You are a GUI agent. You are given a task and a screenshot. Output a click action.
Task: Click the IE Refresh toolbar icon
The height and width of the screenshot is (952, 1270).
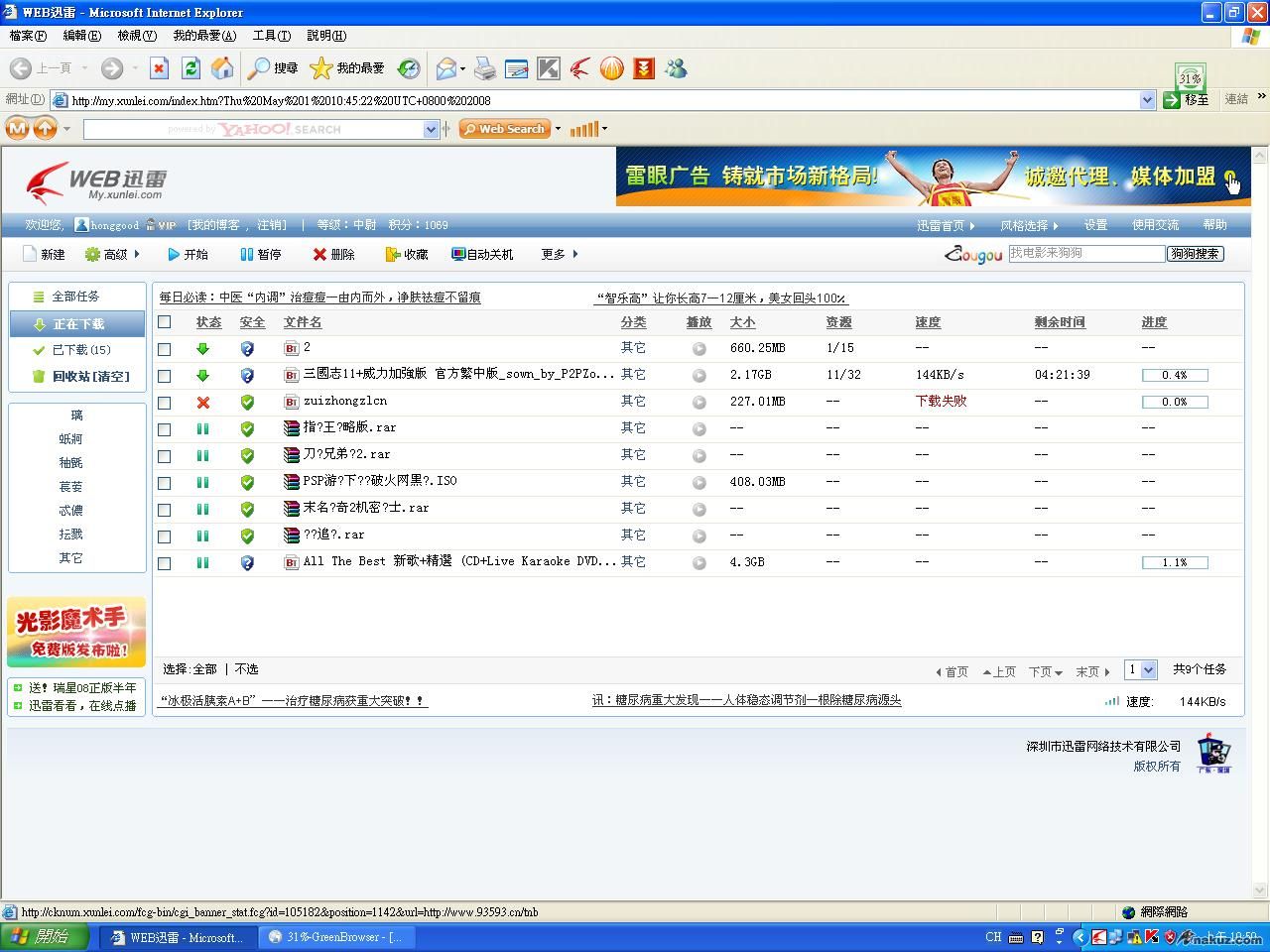point(190,68)
